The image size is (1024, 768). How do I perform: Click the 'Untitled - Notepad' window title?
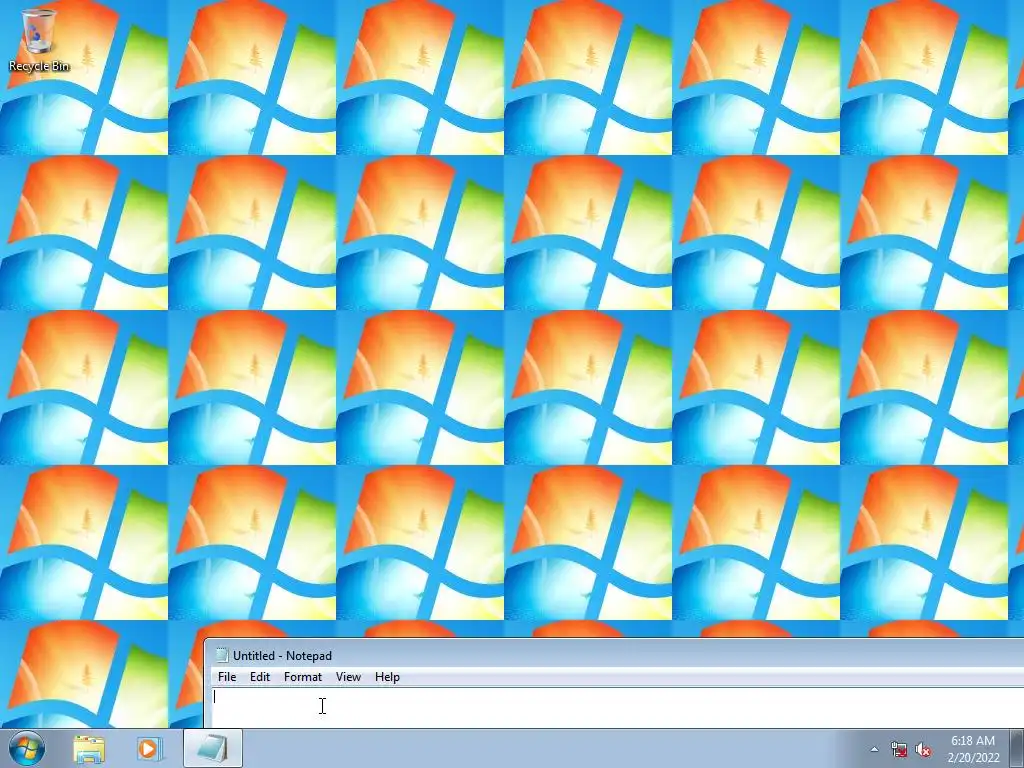point(282,656)
